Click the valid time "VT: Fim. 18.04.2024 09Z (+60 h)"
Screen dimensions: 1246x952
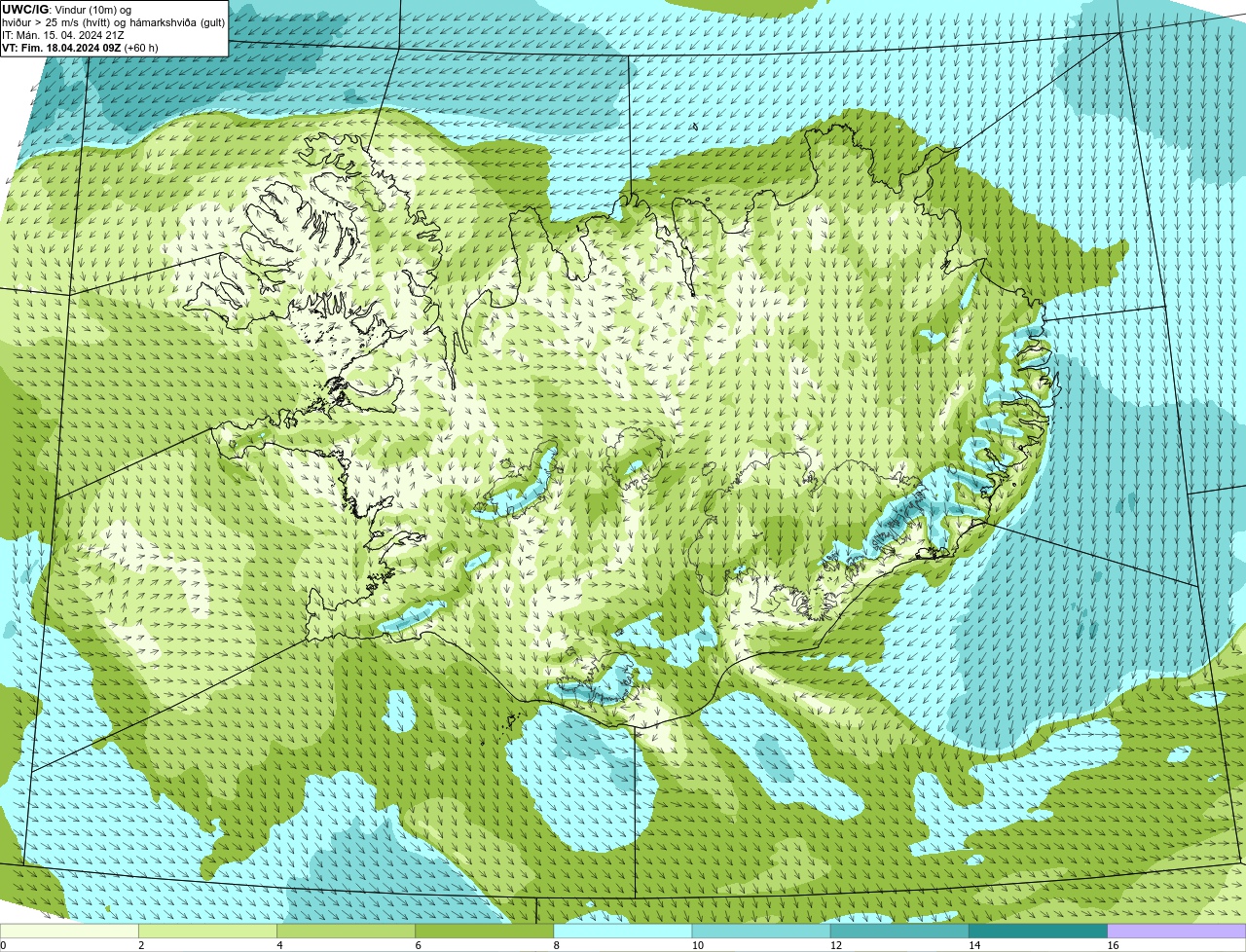[80, 47]
